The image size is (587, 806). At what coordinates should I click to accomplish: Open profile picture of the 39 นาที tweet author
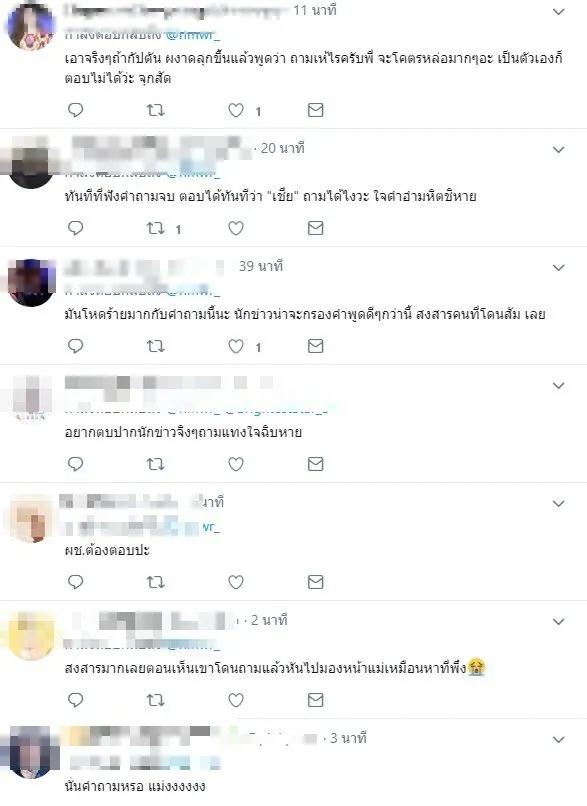click(31, 283)
